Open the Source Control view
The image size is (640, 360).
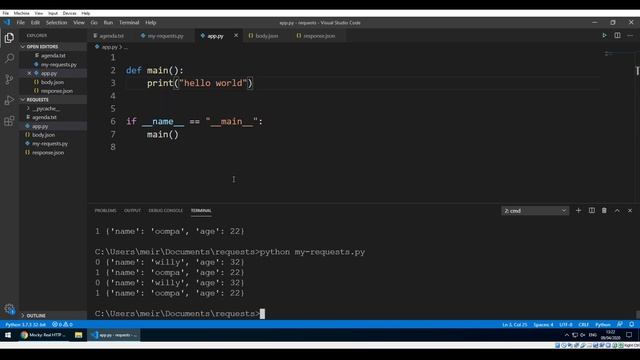pyautogui.click(x=9, y=79)
